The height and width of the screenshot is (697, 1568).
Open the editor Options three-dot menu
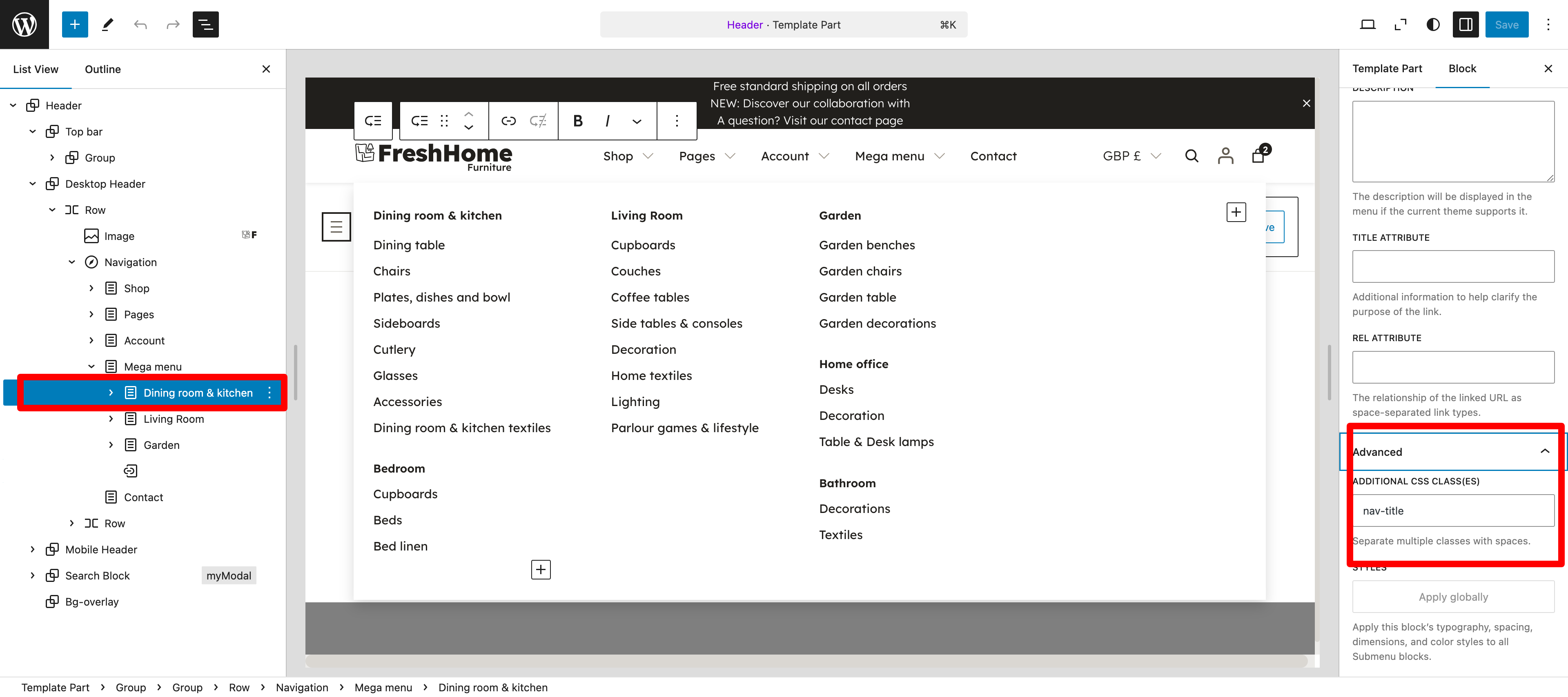(1548, 24)
